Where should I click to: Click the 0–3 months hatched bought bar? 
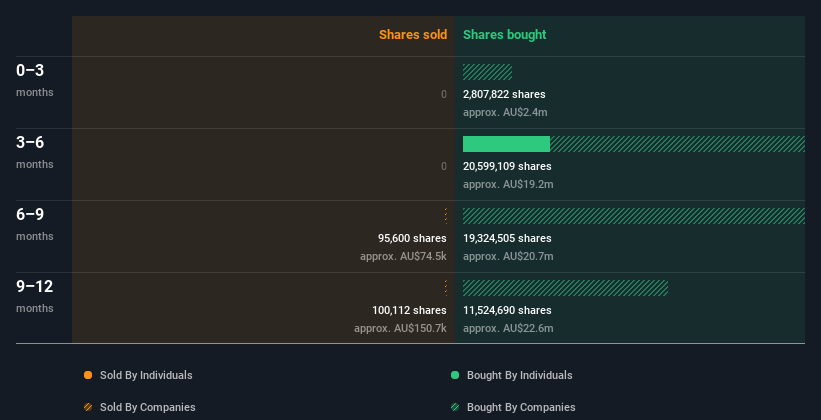click(x=487, y=72)
